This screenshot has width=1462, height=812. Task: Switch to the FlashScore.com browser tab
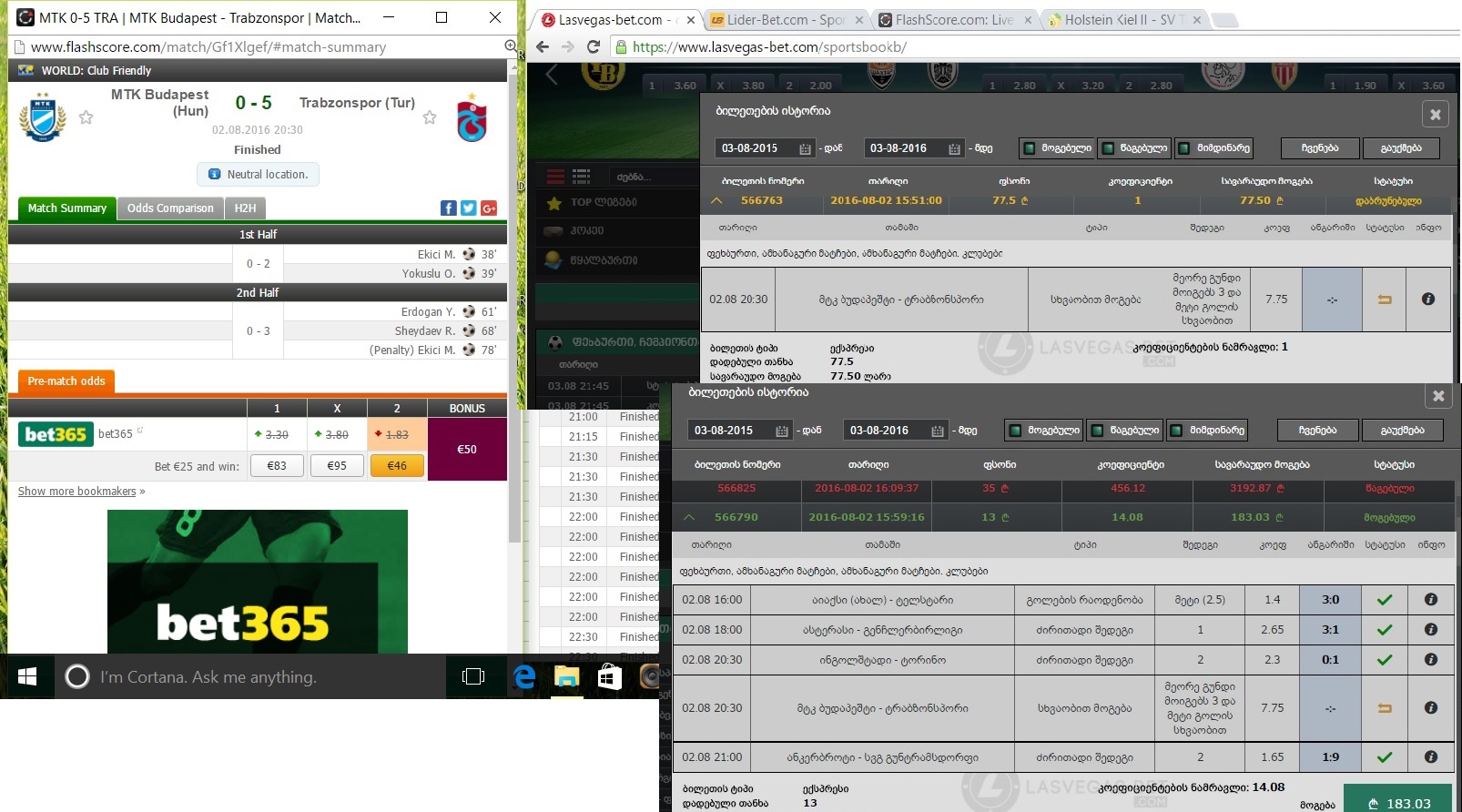[954, 19]
